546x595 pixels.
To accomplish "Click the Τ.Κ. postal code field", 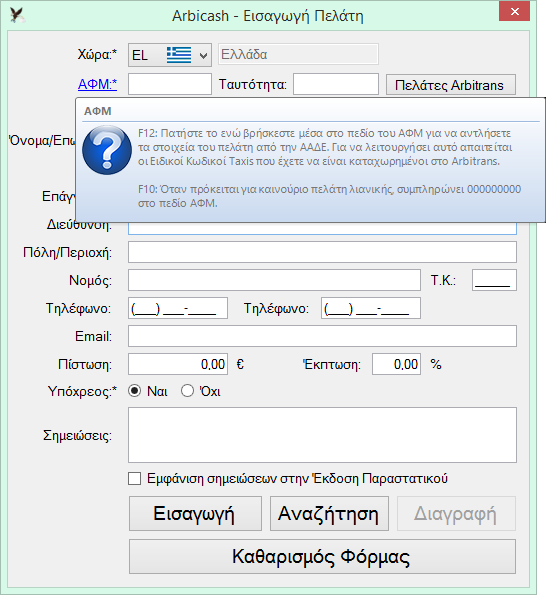I will pyautogui.click(x=494, y=280).
